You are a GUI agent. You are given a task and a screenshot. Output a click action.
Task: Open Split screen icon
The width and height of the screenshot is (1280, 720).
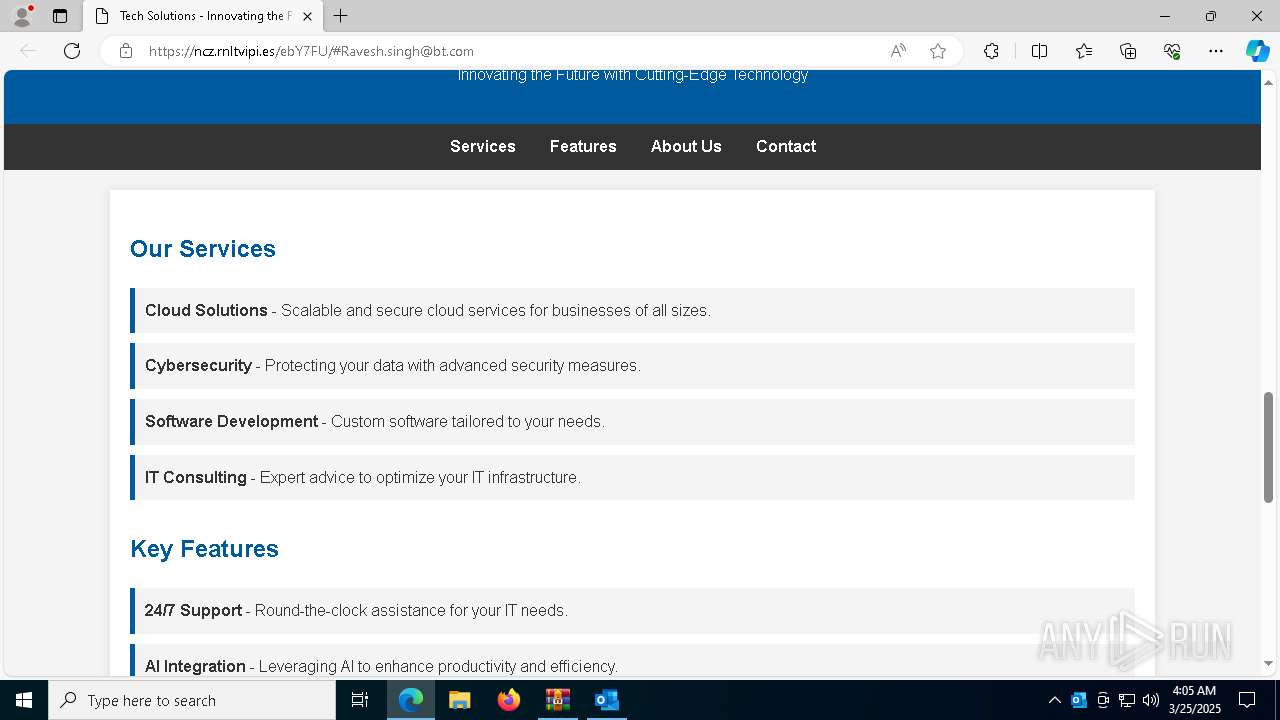1039,51
